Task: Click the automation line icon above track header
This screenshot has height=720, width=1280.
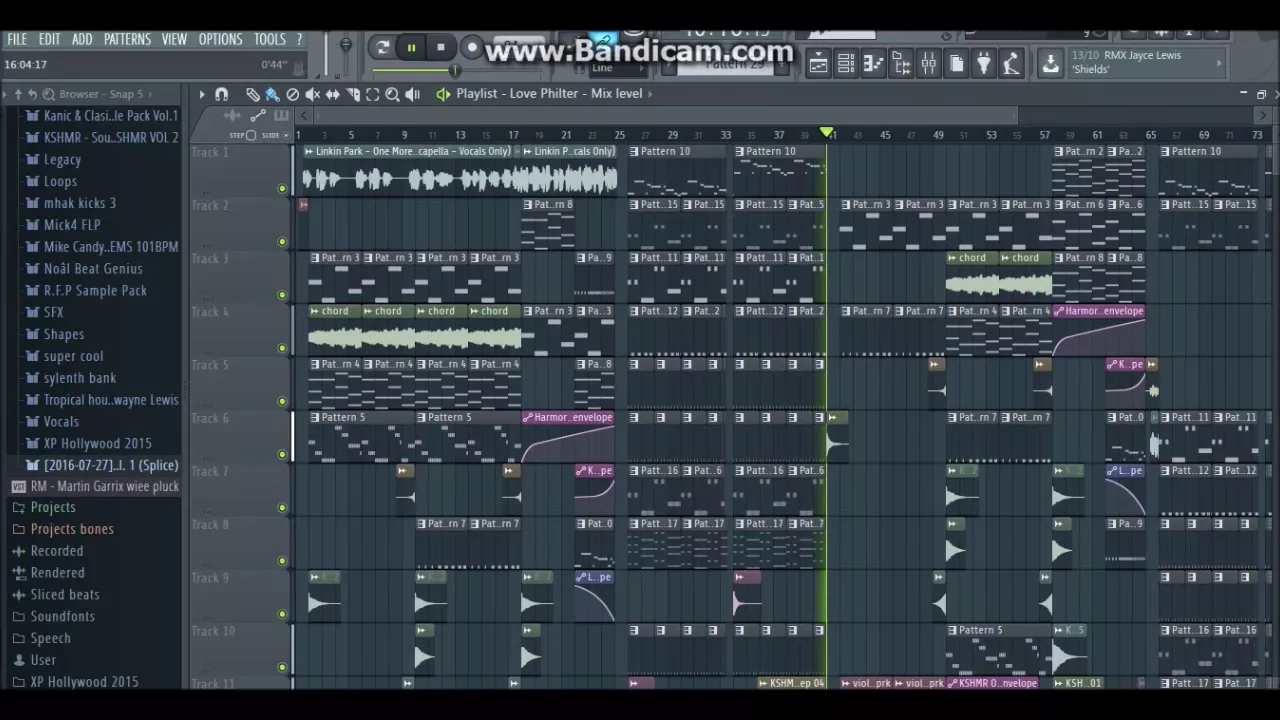Action: click(x=258, y=116)
